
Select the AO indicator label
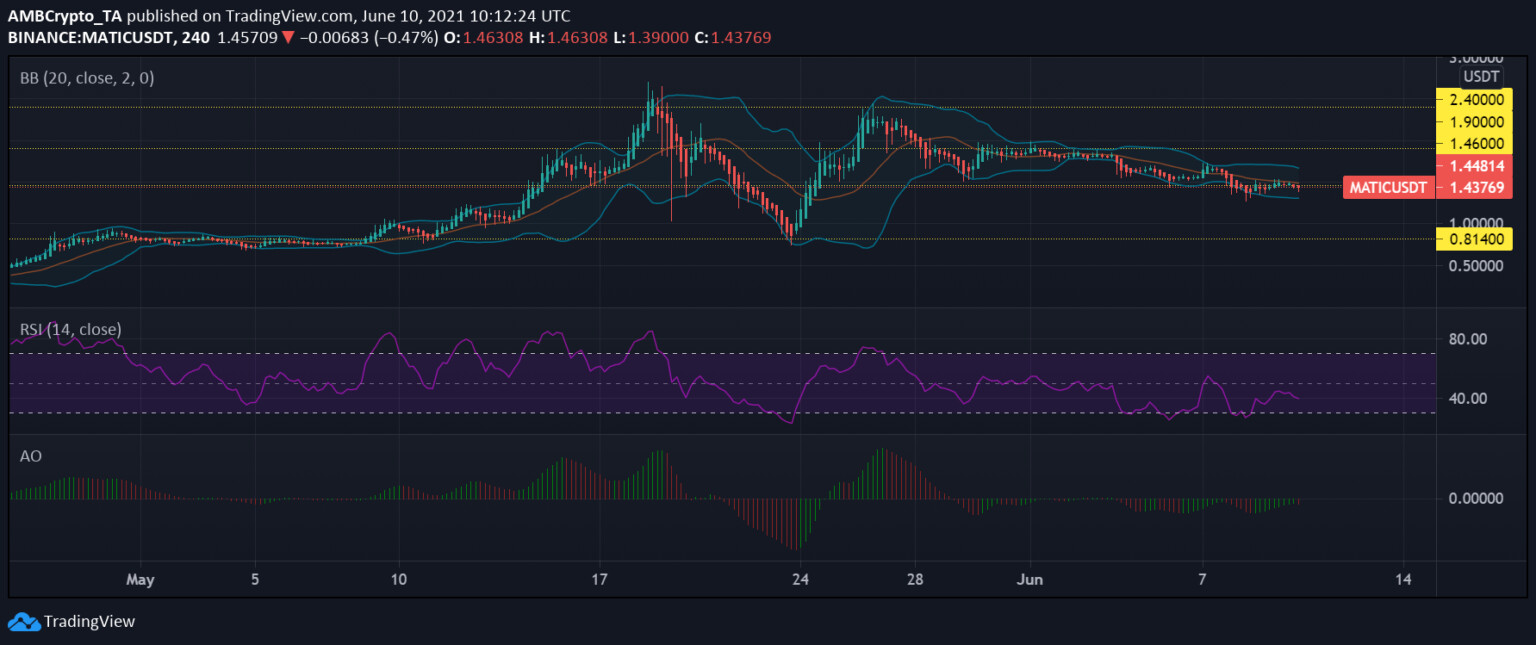(31, 455)
